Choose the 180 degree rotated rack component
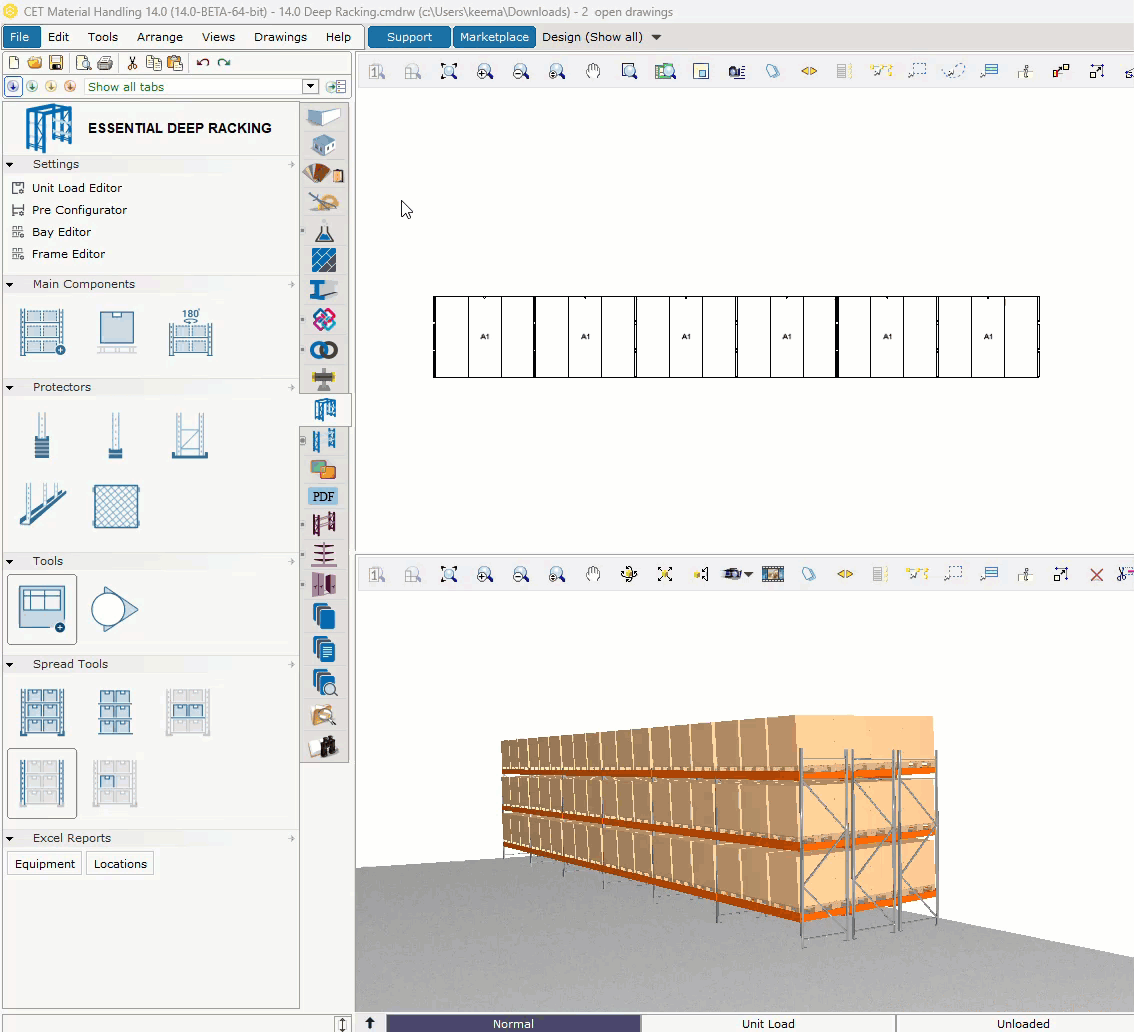The height and width of the screenshot is (1032, 1134). tap(190, 332)
